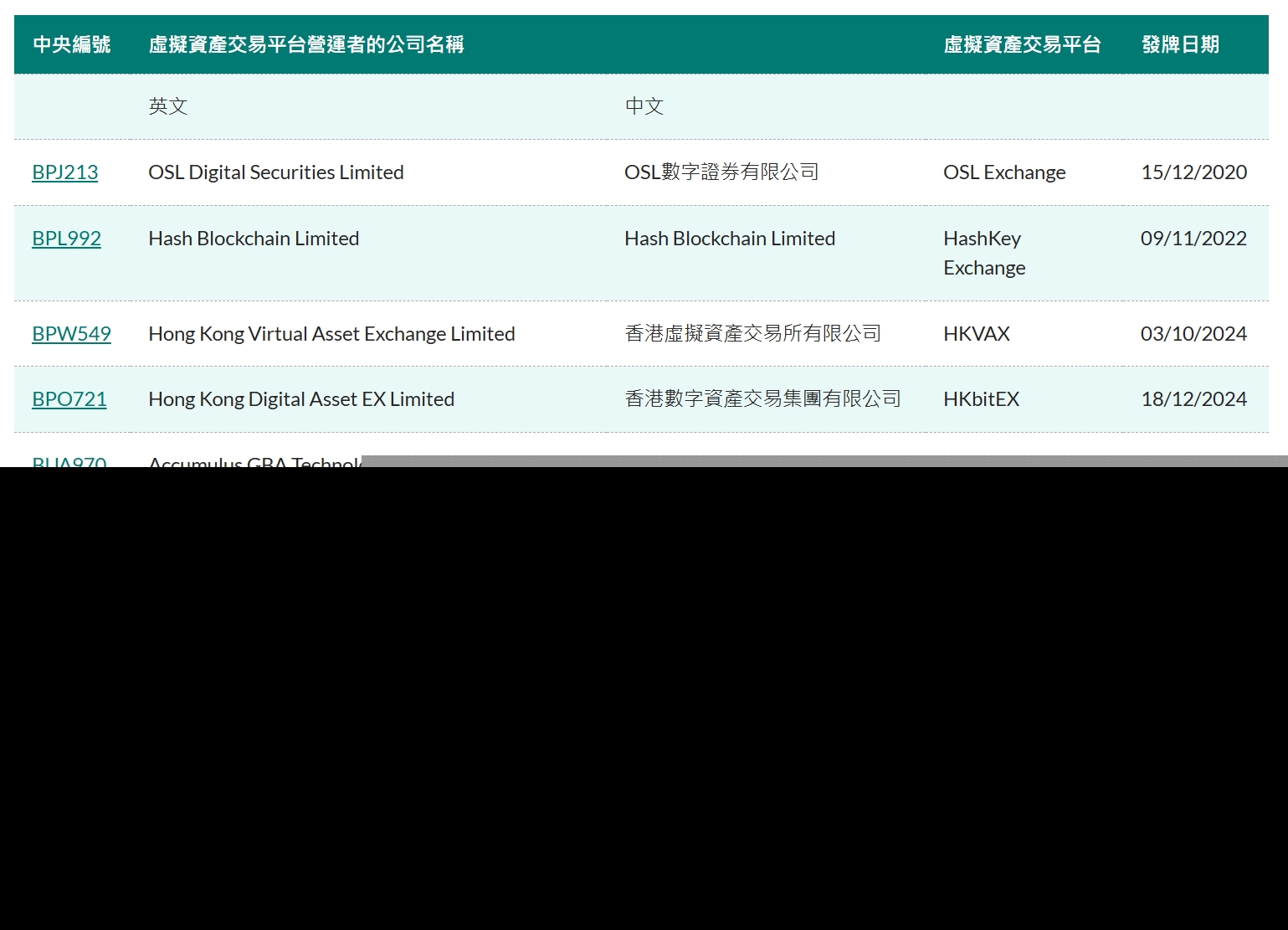Select Hong Kong Digital Asset EX Limited
Screen dimensions: 1288x930
[301, 399]
